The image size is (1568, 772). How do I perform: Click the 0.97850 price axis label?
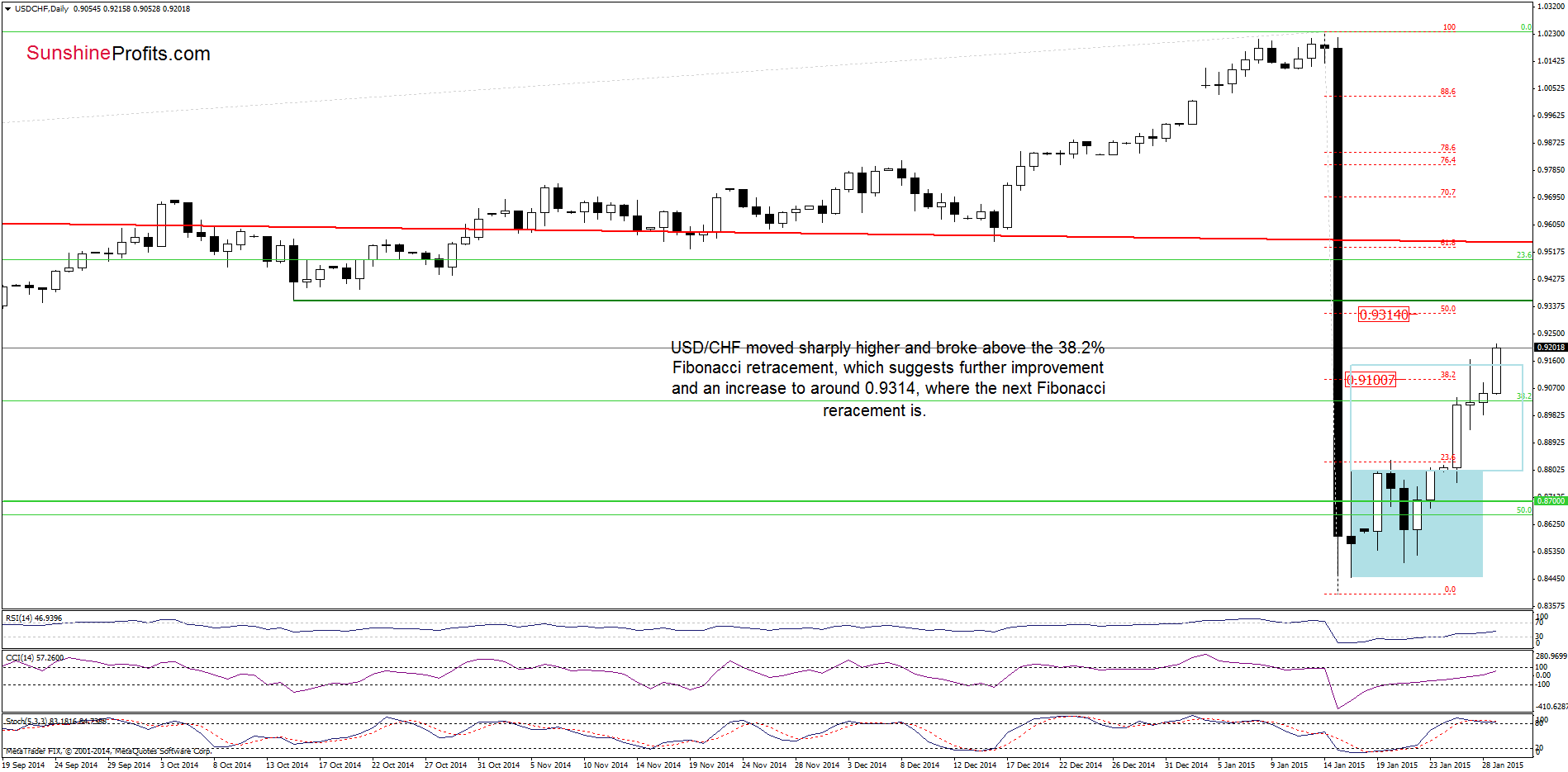click(1551, 169)
